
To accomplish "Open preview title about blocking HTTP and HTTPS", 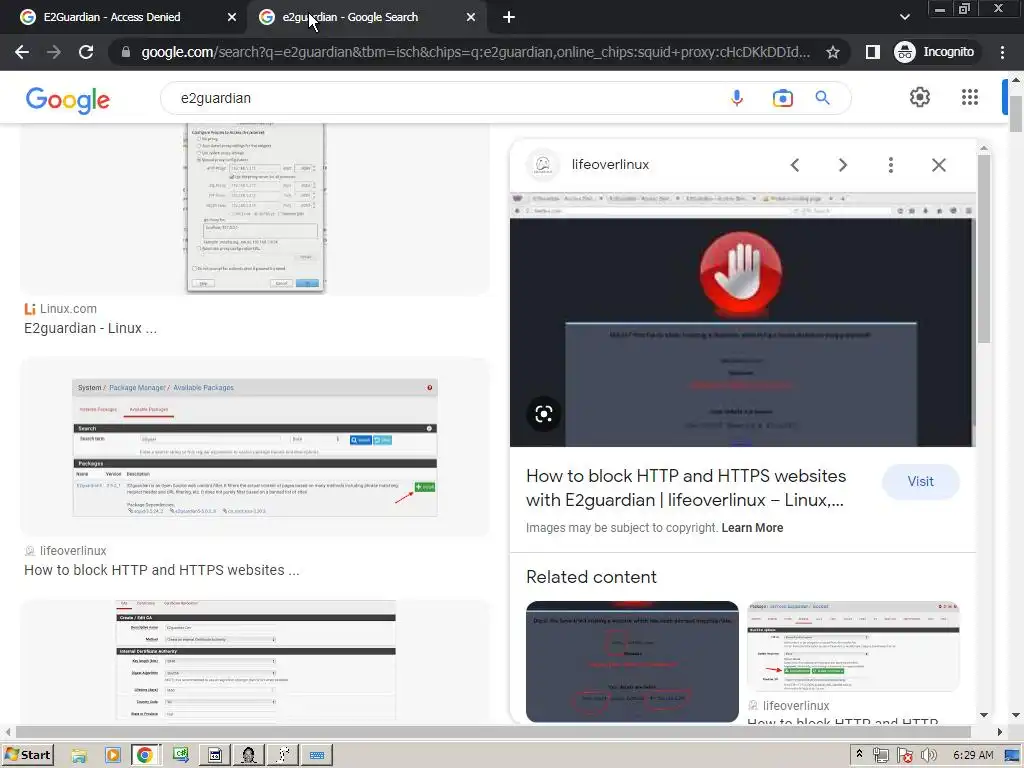I will 686,488.
